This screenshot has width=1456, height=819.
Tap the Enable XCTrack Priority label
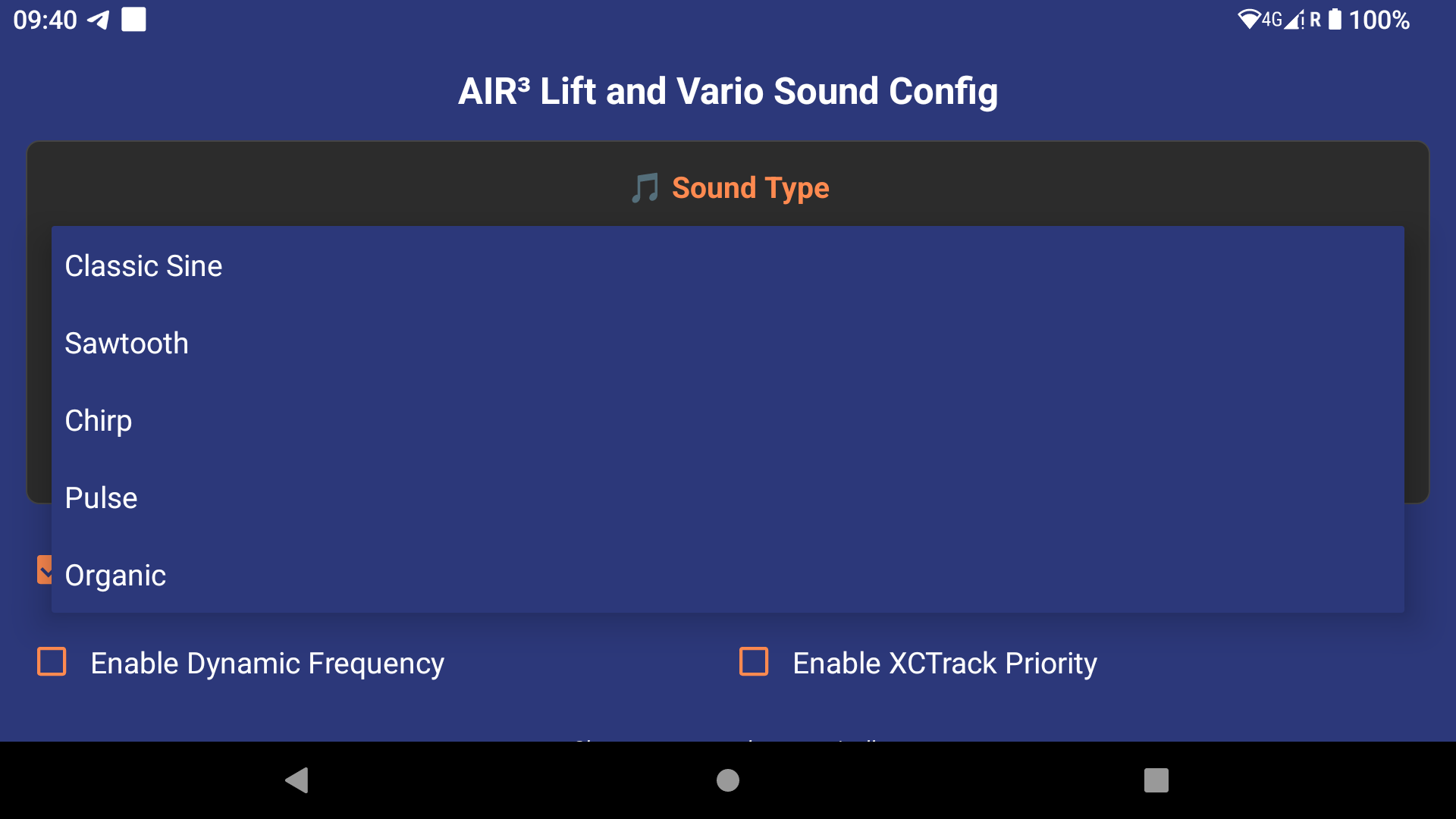(x=944, y=664)
